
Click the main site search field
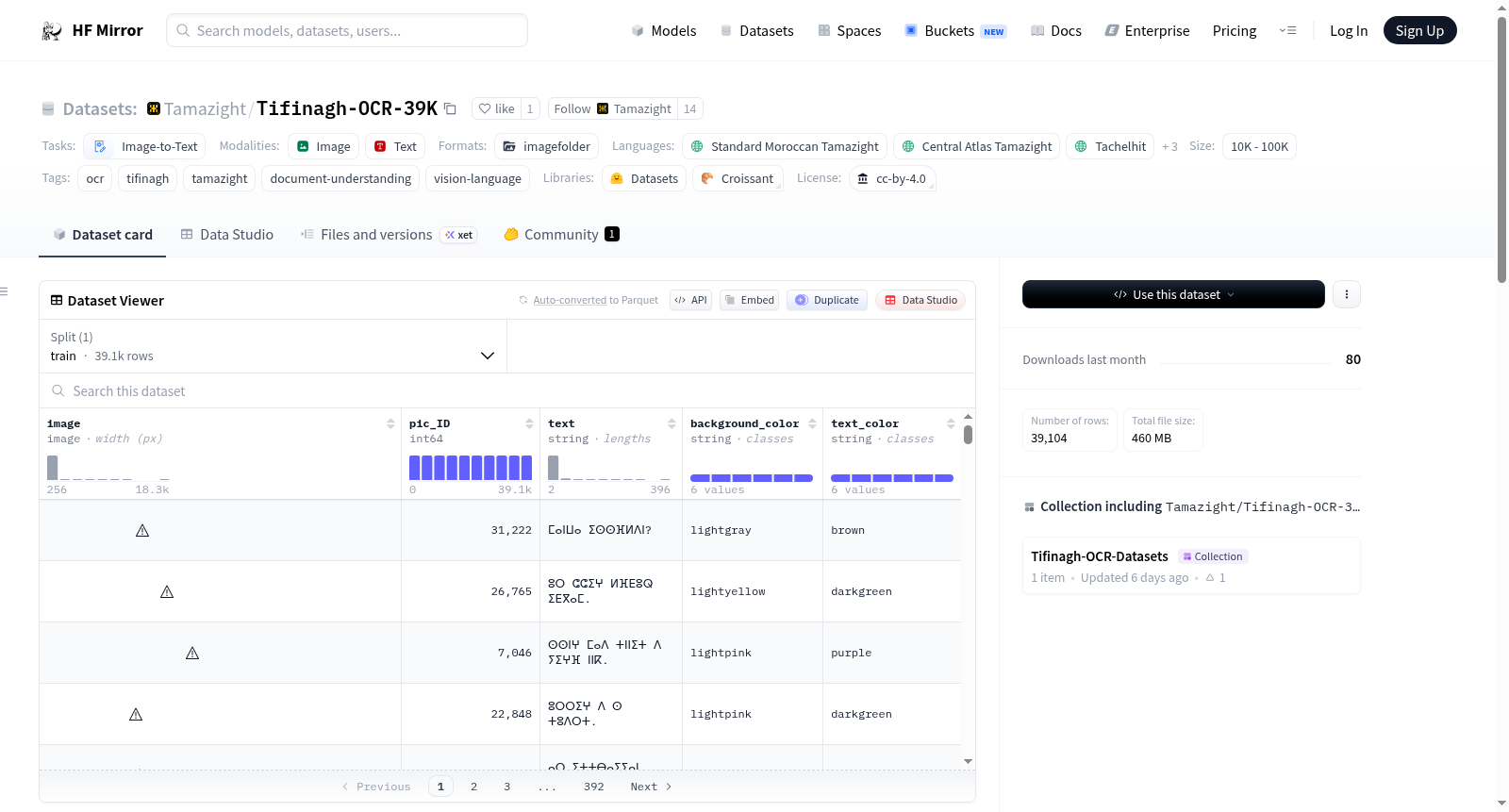pyautogui.click(x=347, y=30)
